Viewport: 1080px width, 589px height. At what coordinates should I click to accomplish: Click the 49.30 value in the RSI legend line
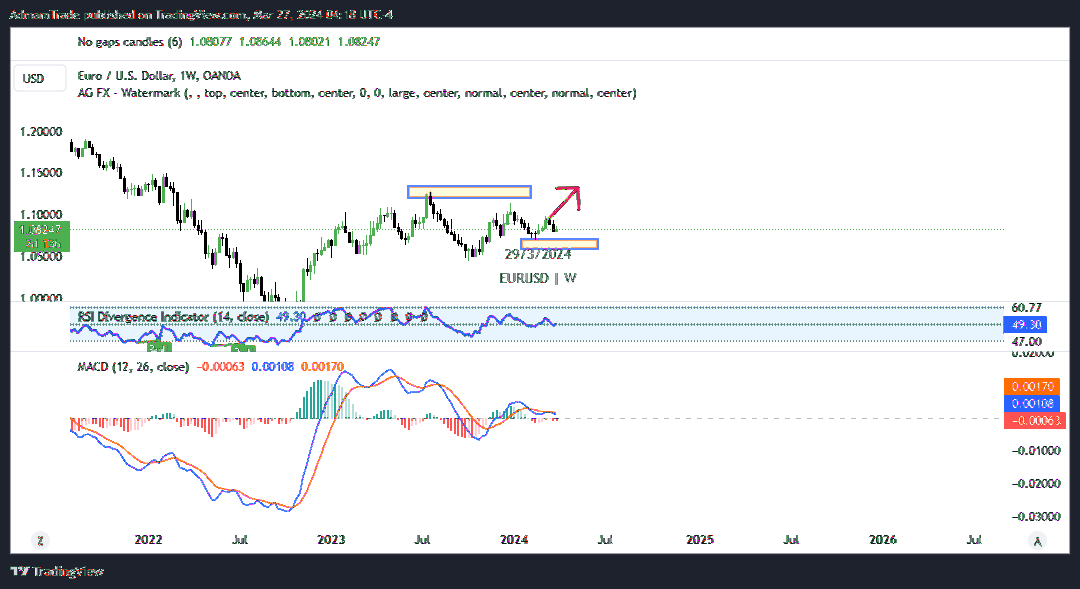point(291,317)
